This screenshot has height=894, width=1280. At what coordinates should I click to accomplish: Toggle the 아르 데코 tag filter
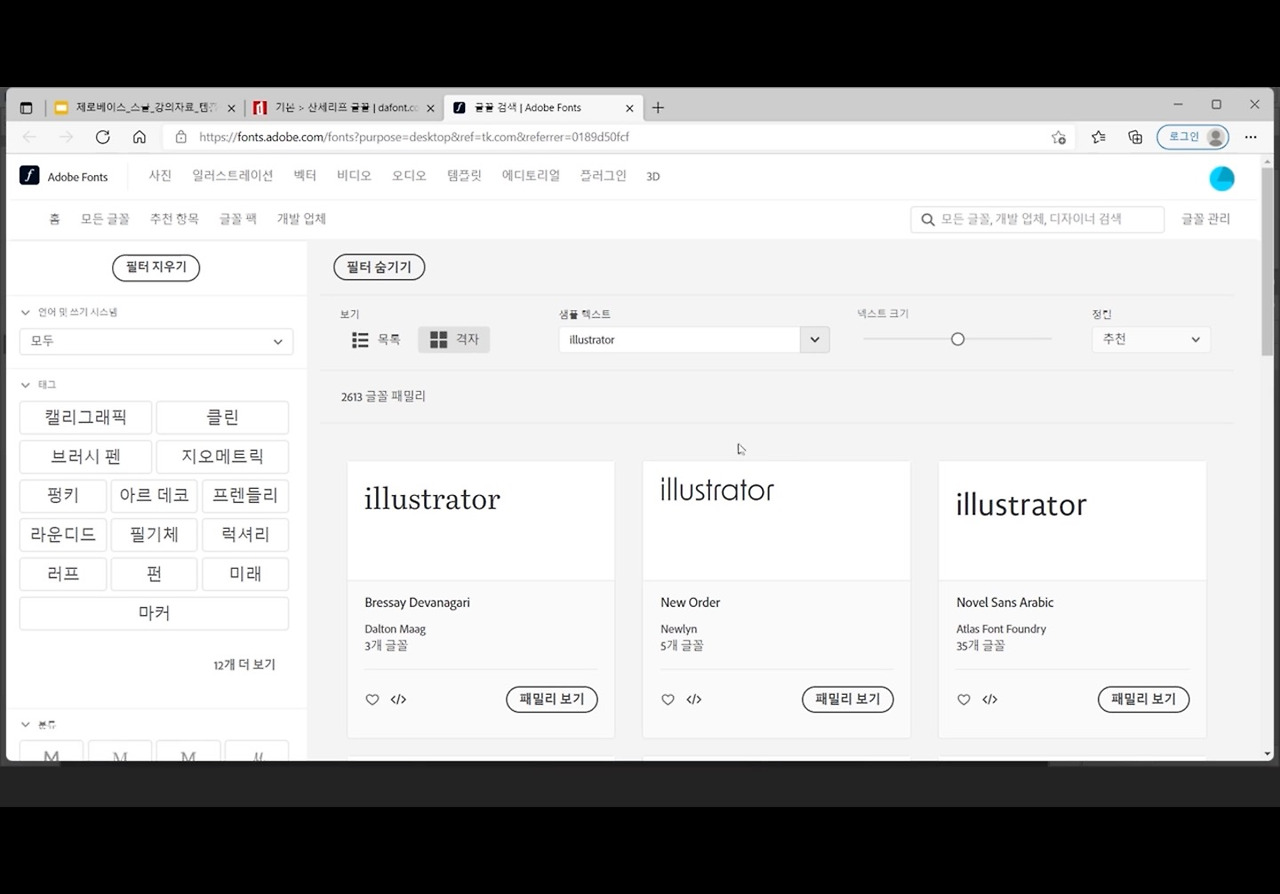tap(154, 495)
